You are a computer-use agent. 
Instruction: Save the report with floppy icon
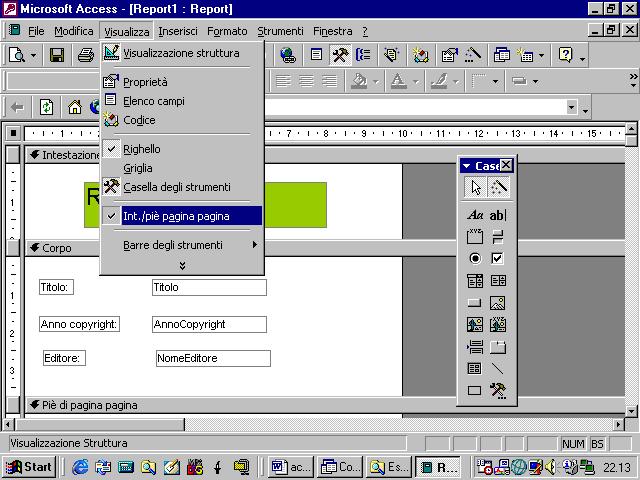click(x=57, y=55)
